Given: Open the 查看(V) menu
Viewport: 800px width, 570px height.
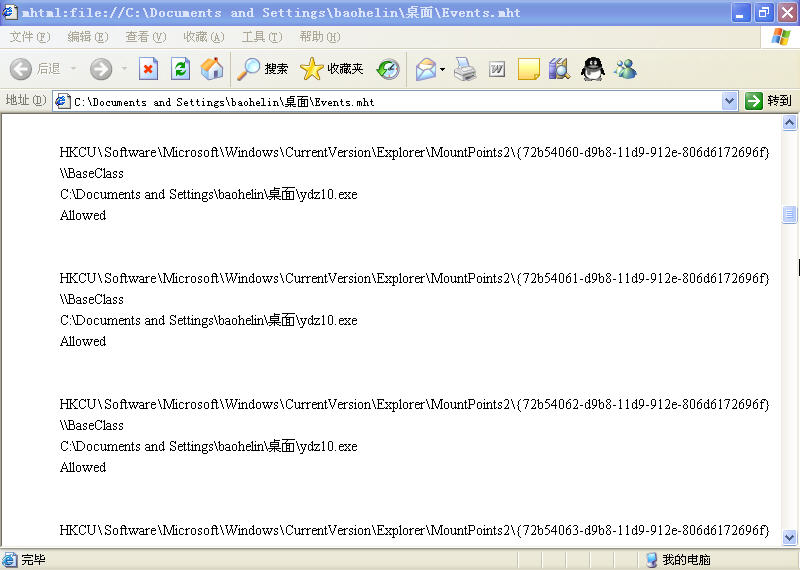Looking at the screenshot, I should point(146,37).
